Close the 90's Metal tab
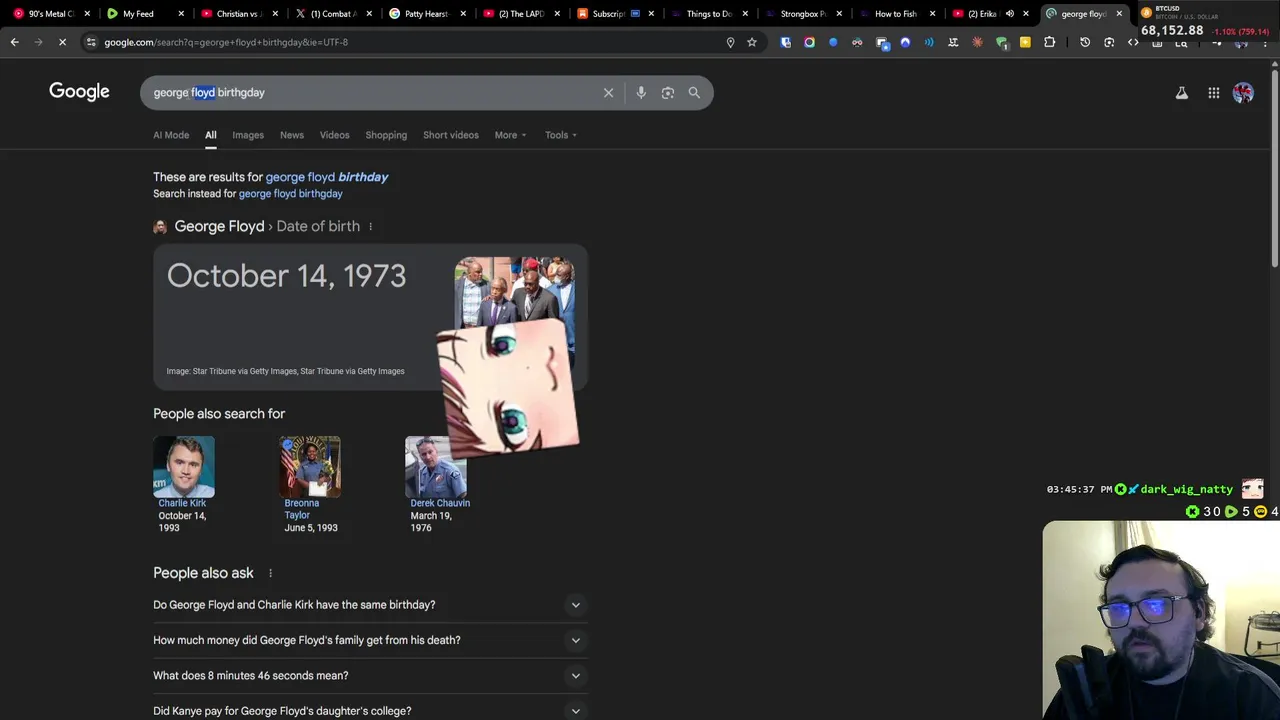 coord(87,14)
